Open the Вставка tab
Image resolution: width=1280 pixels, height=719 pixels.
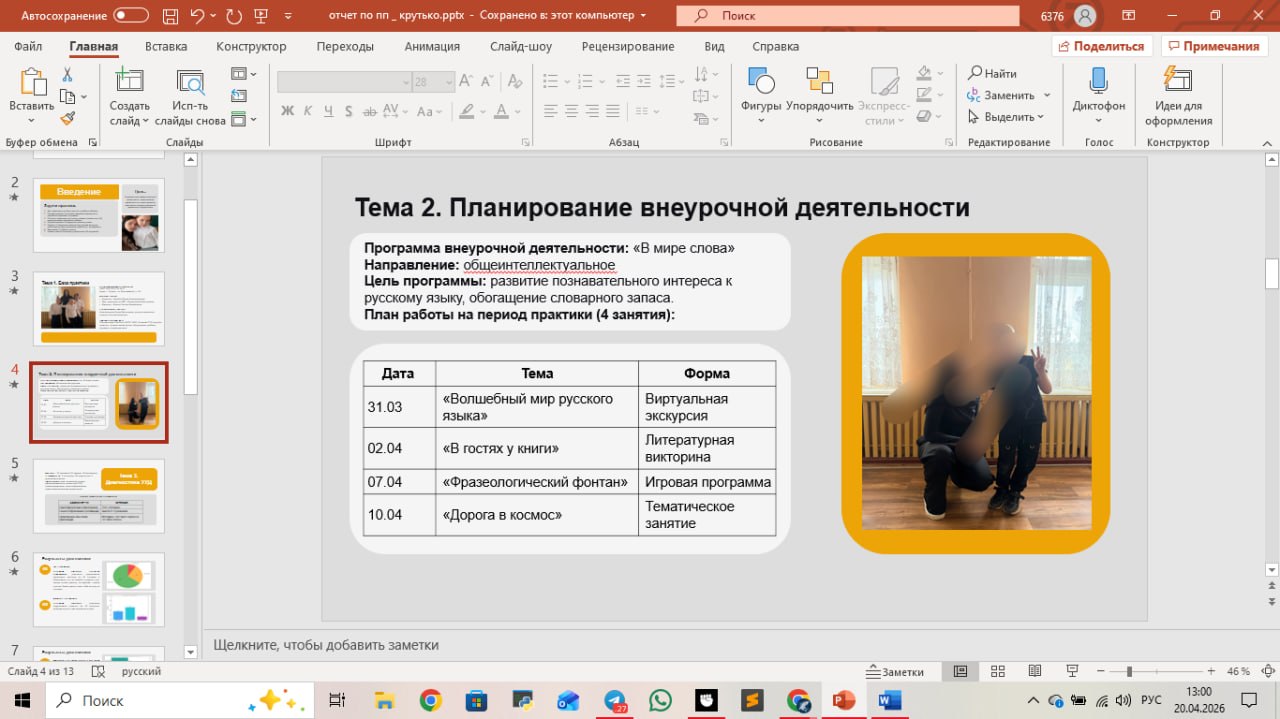click(x=166, y=46)
